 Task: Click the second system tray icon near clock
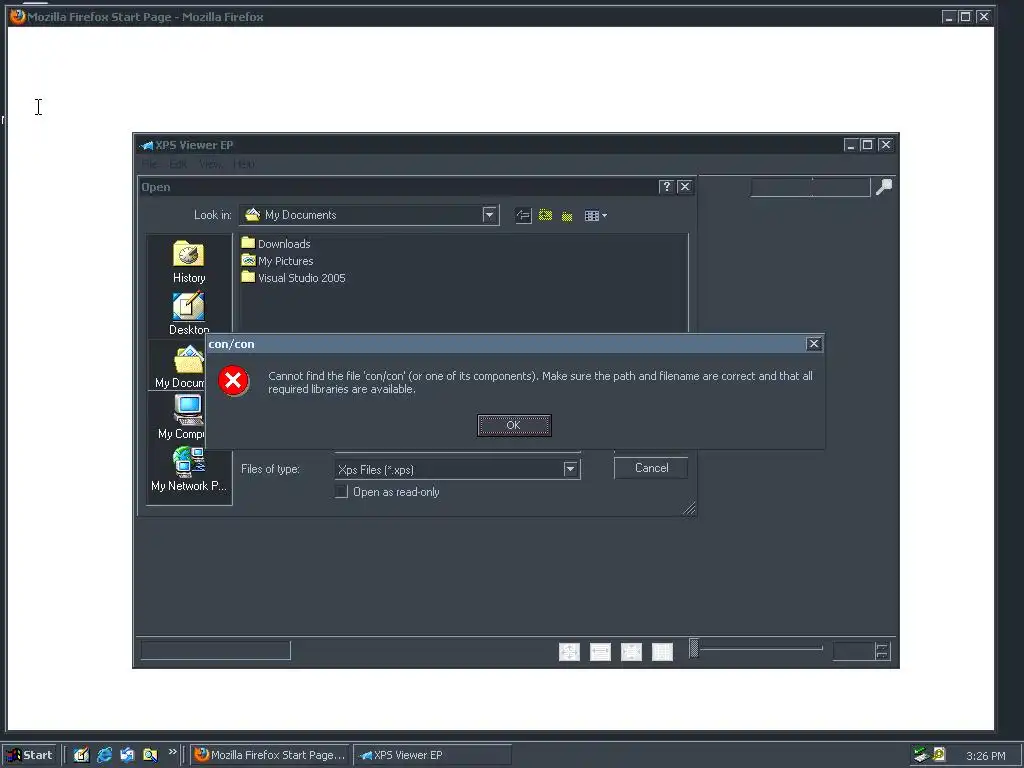(938, 755)
